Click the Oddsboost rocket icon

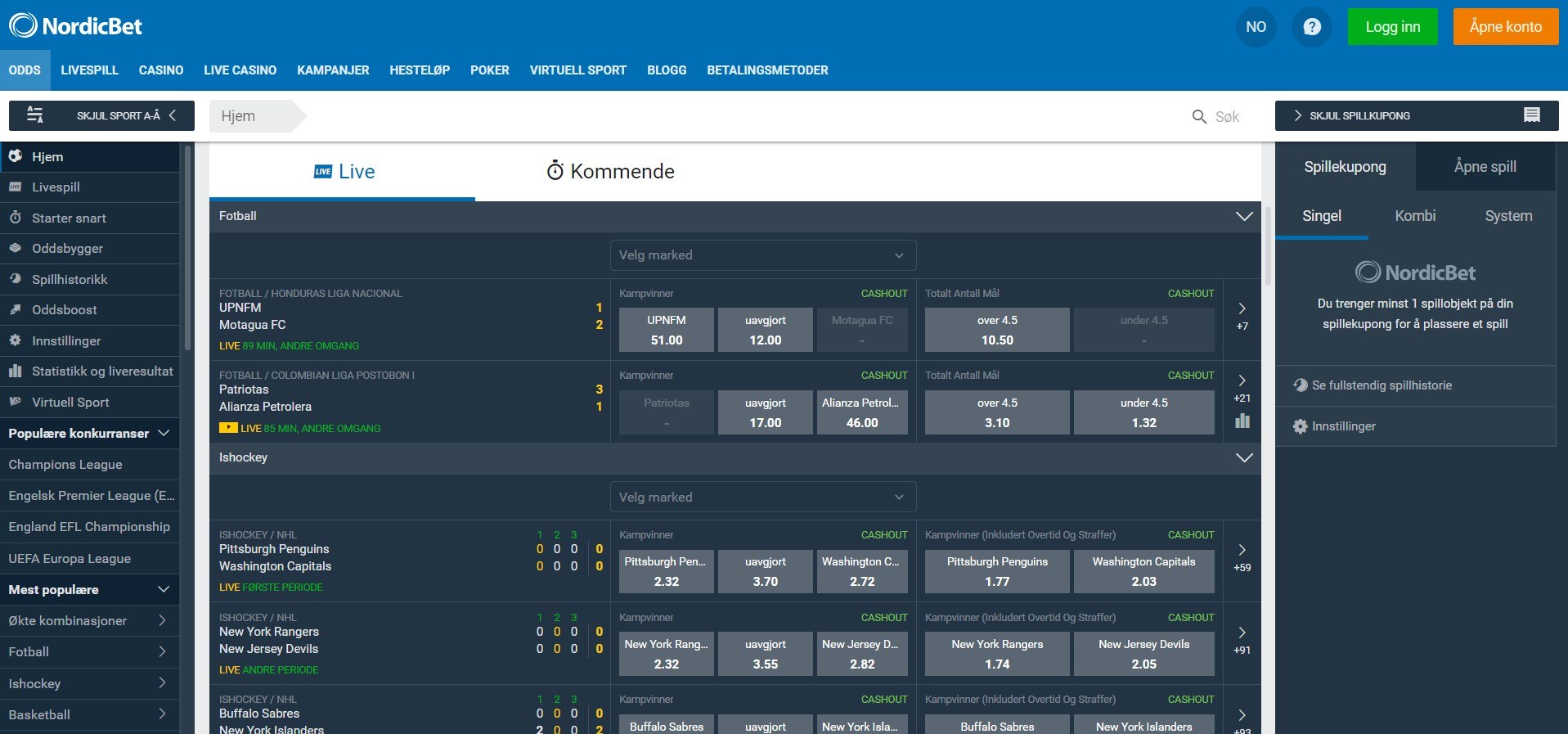(16, 310)
